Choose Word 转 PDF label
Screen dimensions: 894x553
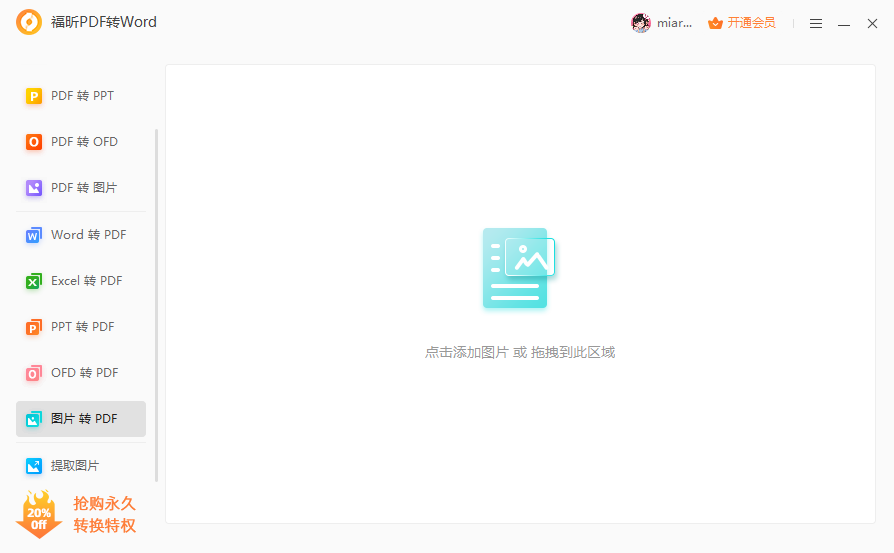pyautogui.click(x=88, y=235)
